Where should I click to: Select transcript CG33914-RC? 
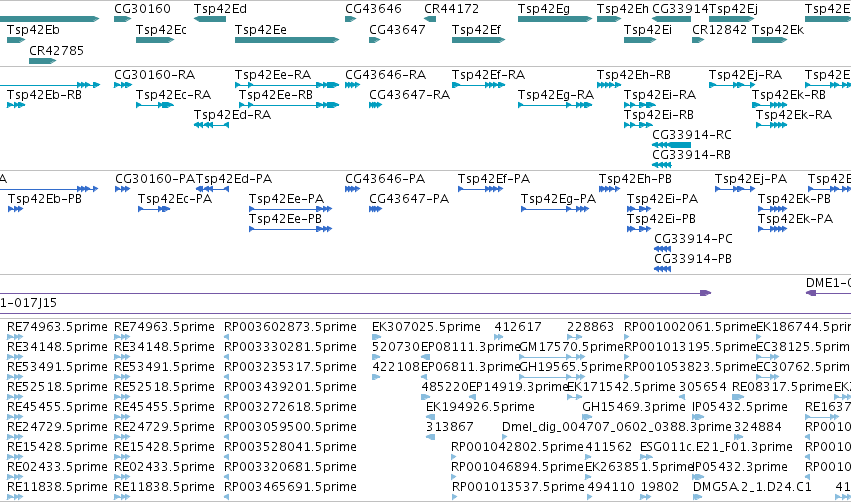pyautogui.click(x=692, y=135)
